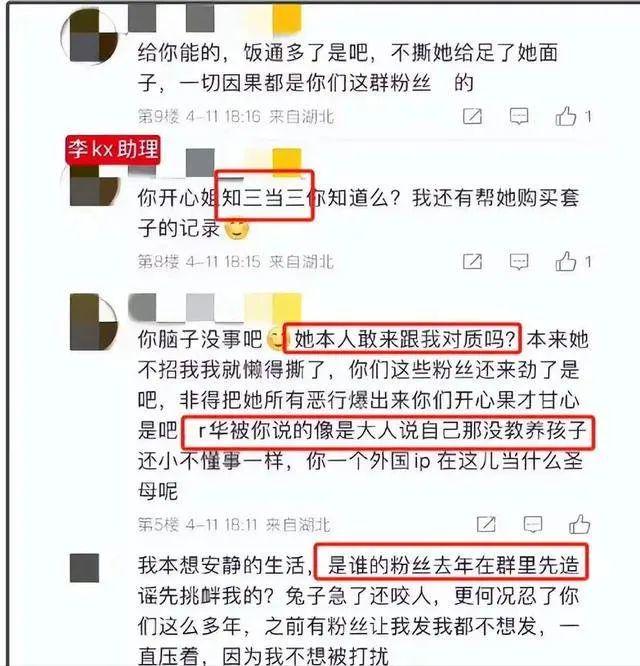The width and height of the screenshot is (640, 666).
Task: Like the 8th floor comment
Action: [566, 261]
